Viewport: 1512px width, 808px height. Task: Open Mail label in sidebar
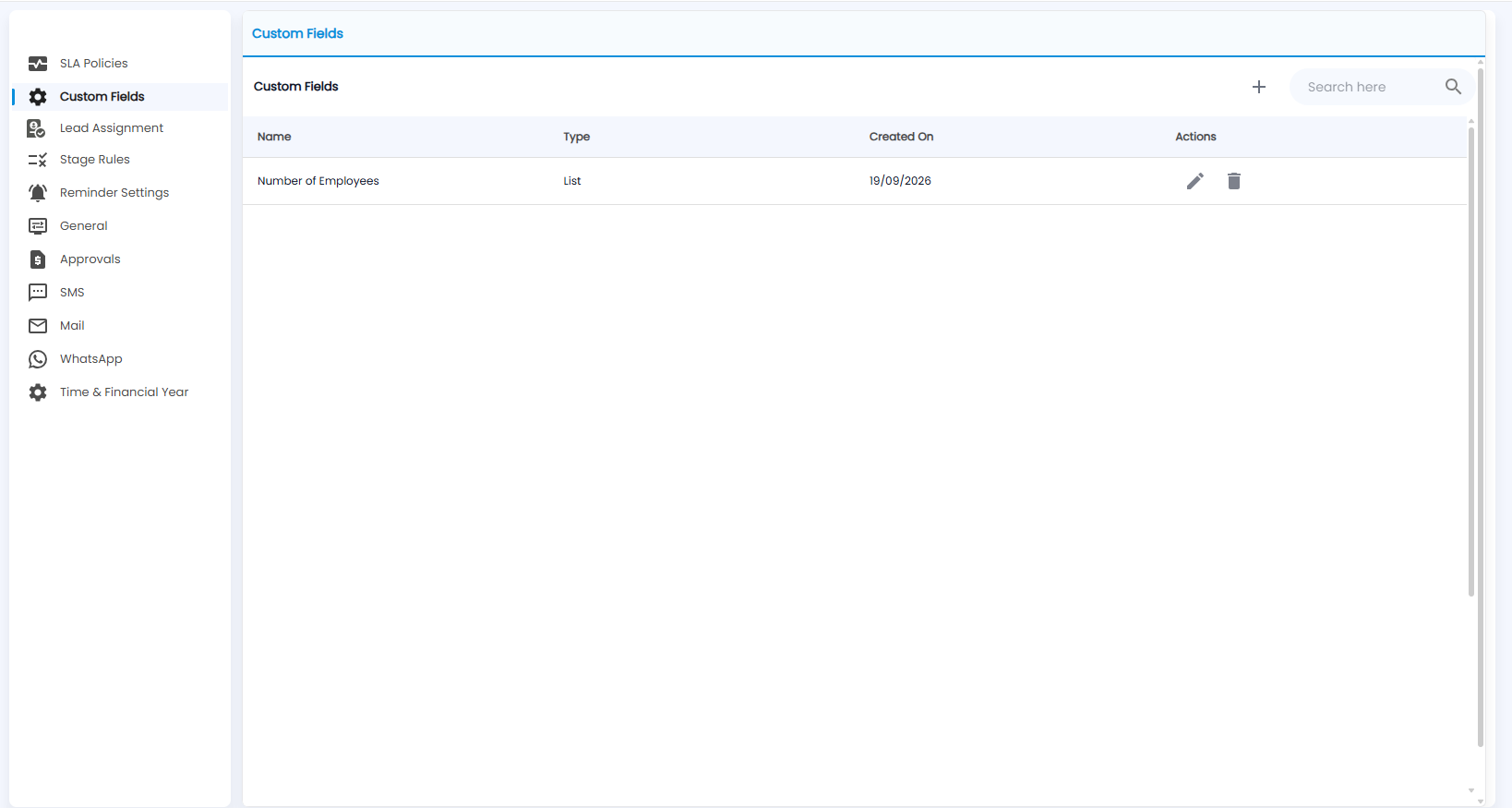pos(72,326)
